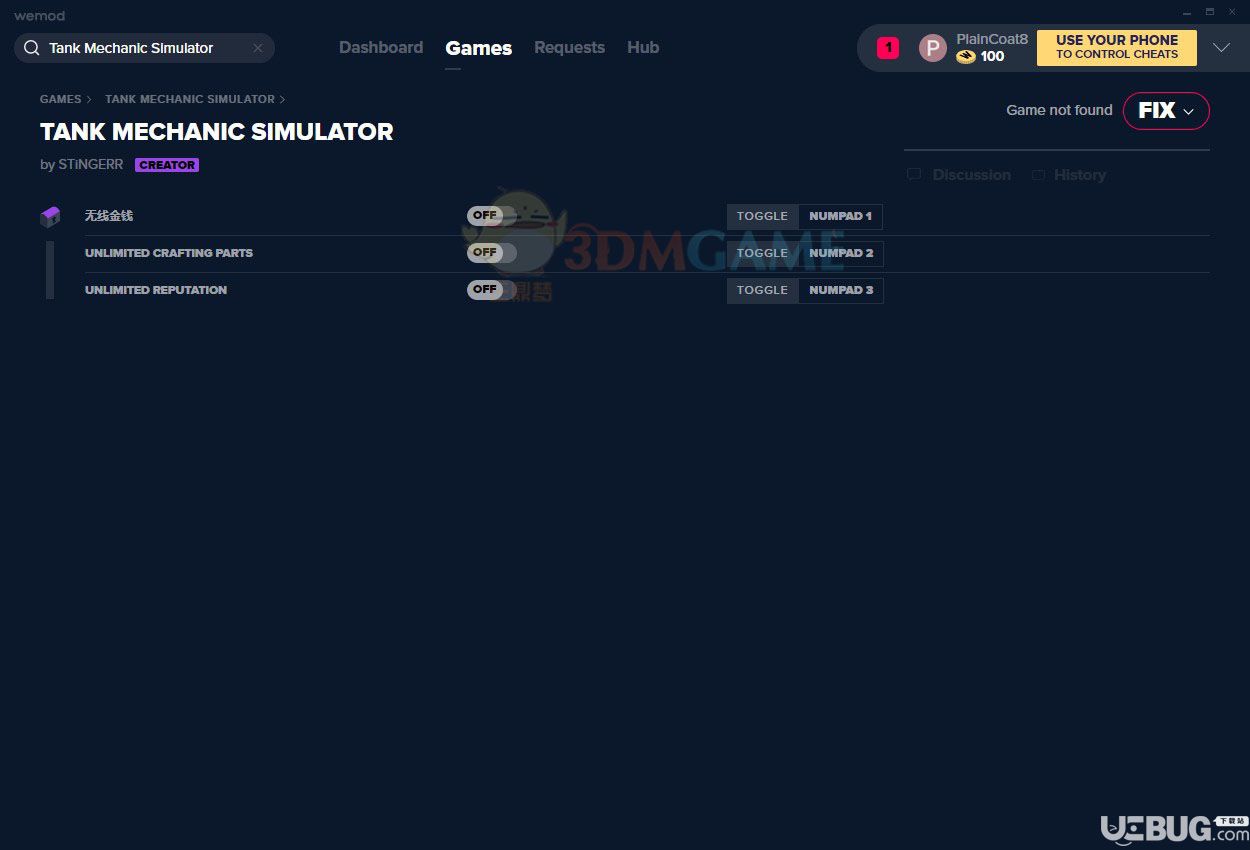Click the Tank Mechanic Simulator page title
Image resolution: width=1250 pixels, height=850 pixels.
pos(217,132)
